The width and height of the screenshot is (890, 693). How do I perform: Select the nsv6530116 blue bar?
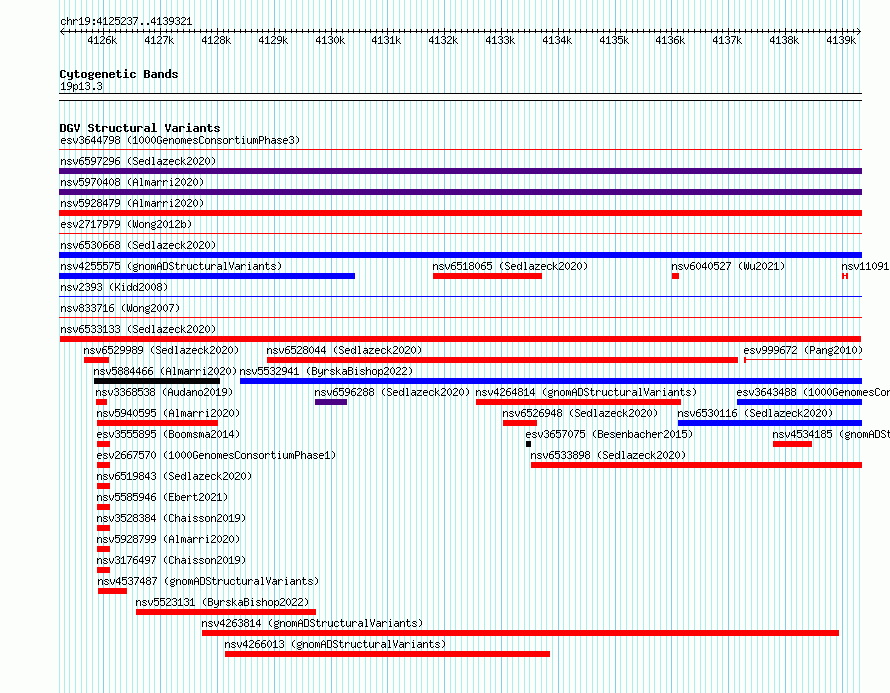tap(770, 423)
